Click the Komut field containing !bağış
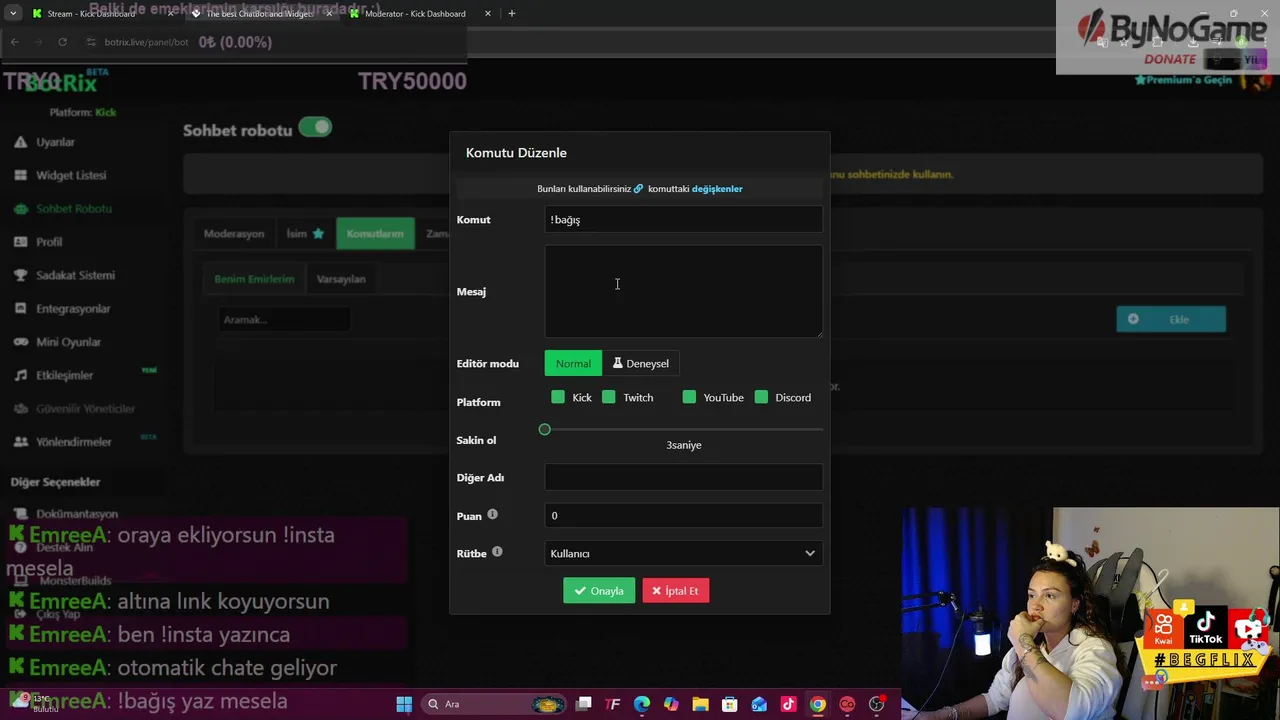This screenshot has width=1280, height=720. [x=684, y=220]
